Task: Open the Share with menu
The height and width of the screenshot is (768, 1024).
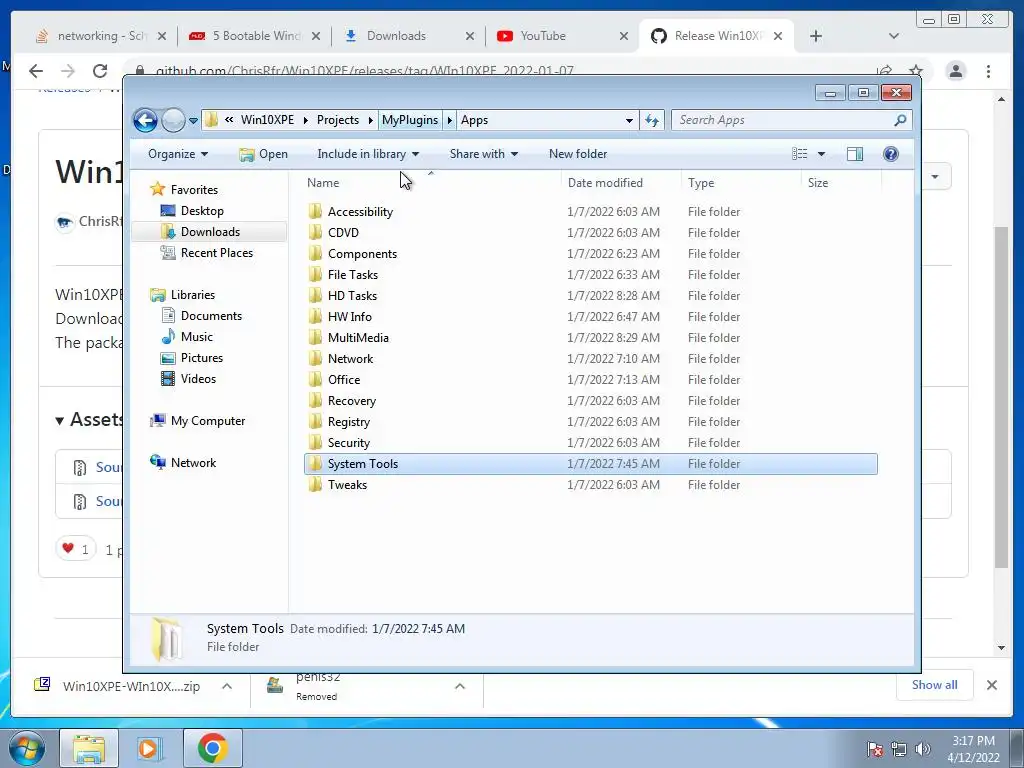Action: click(483, 154)
